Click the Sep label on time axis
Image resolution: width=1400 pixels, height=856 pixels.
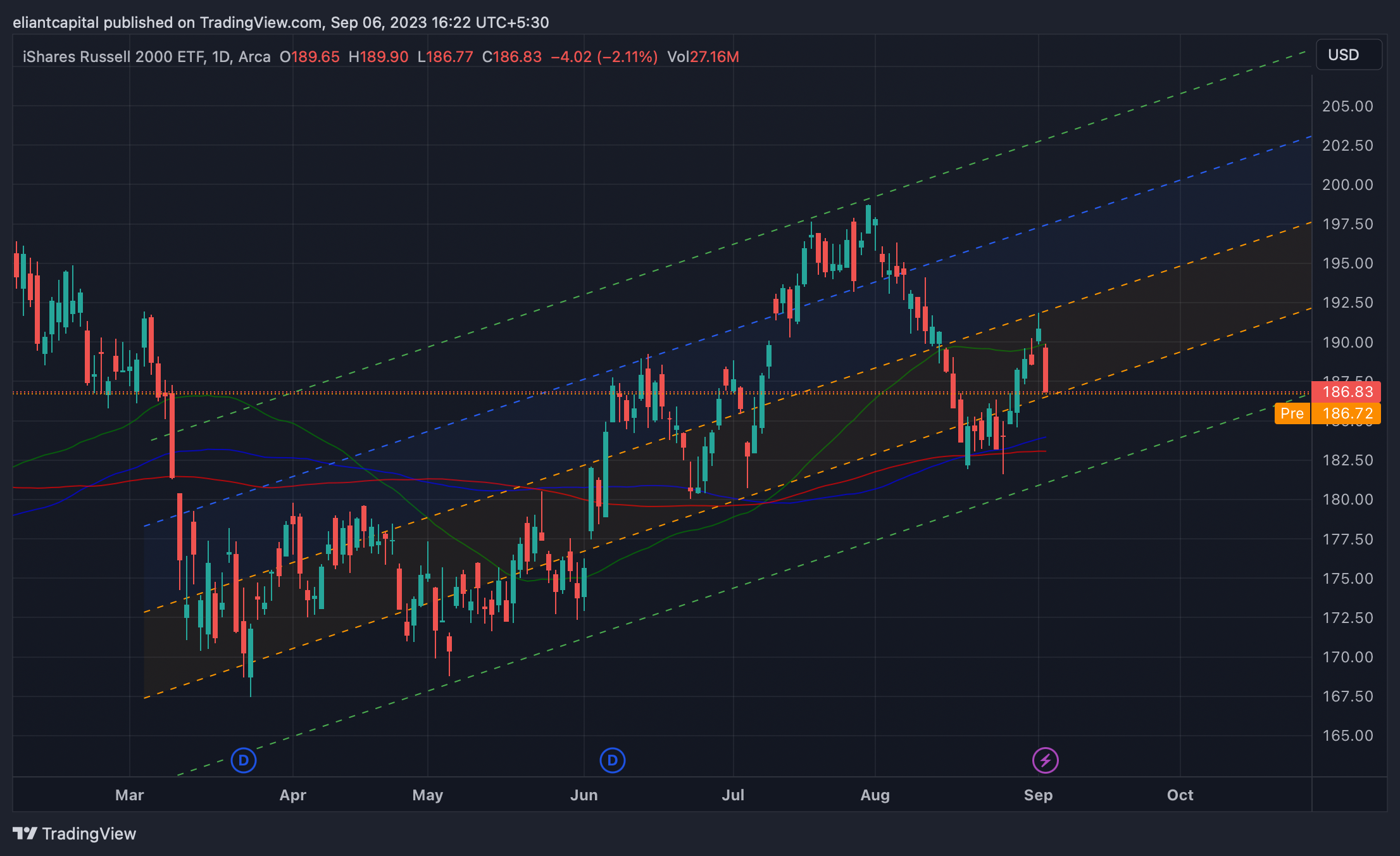pos(1038,795)
